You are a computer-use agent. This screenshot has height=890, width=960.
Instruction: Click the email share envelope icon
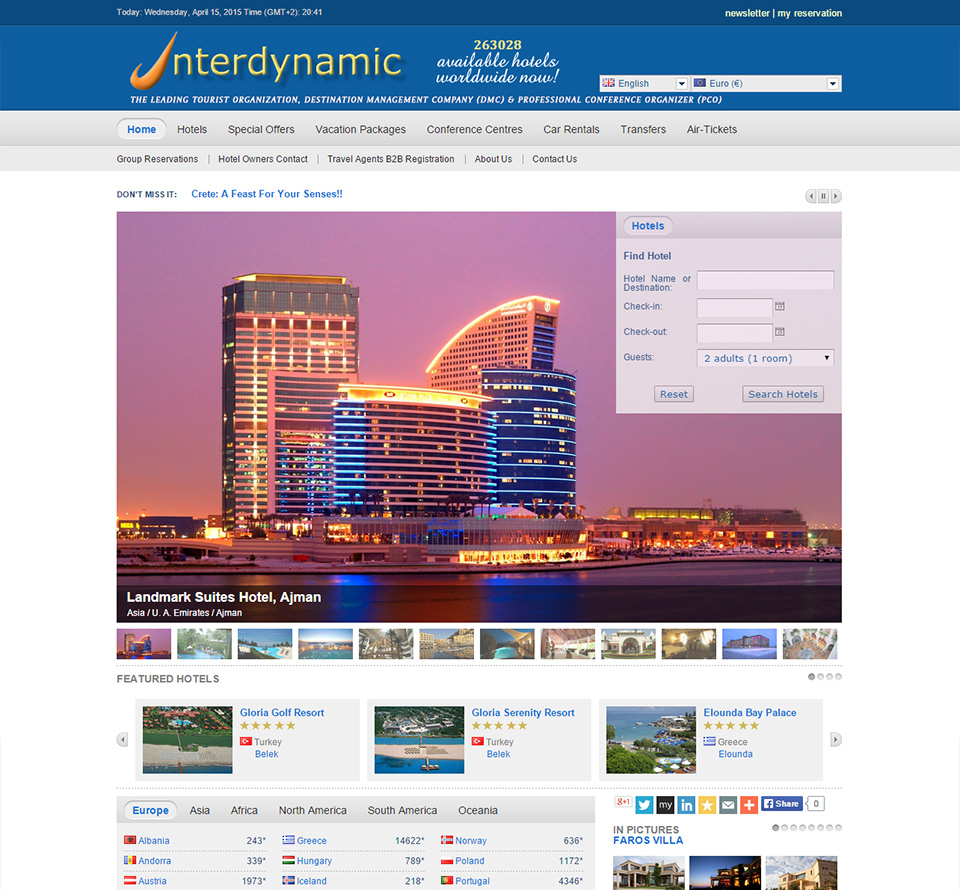coord(728,804)
